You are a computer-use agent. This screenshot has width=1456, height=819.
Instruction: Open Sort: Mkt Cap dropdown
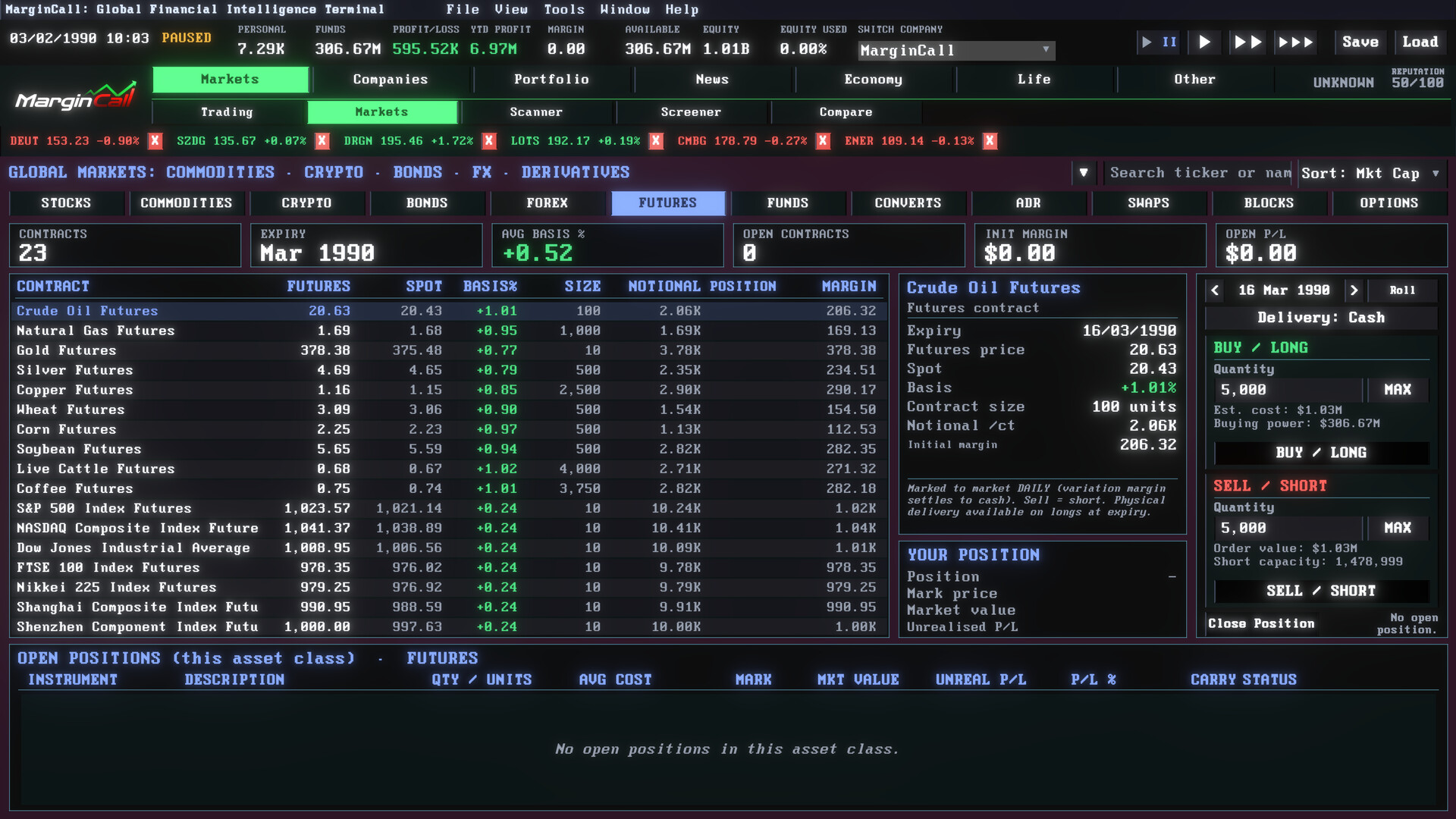tap(1372, 173)
